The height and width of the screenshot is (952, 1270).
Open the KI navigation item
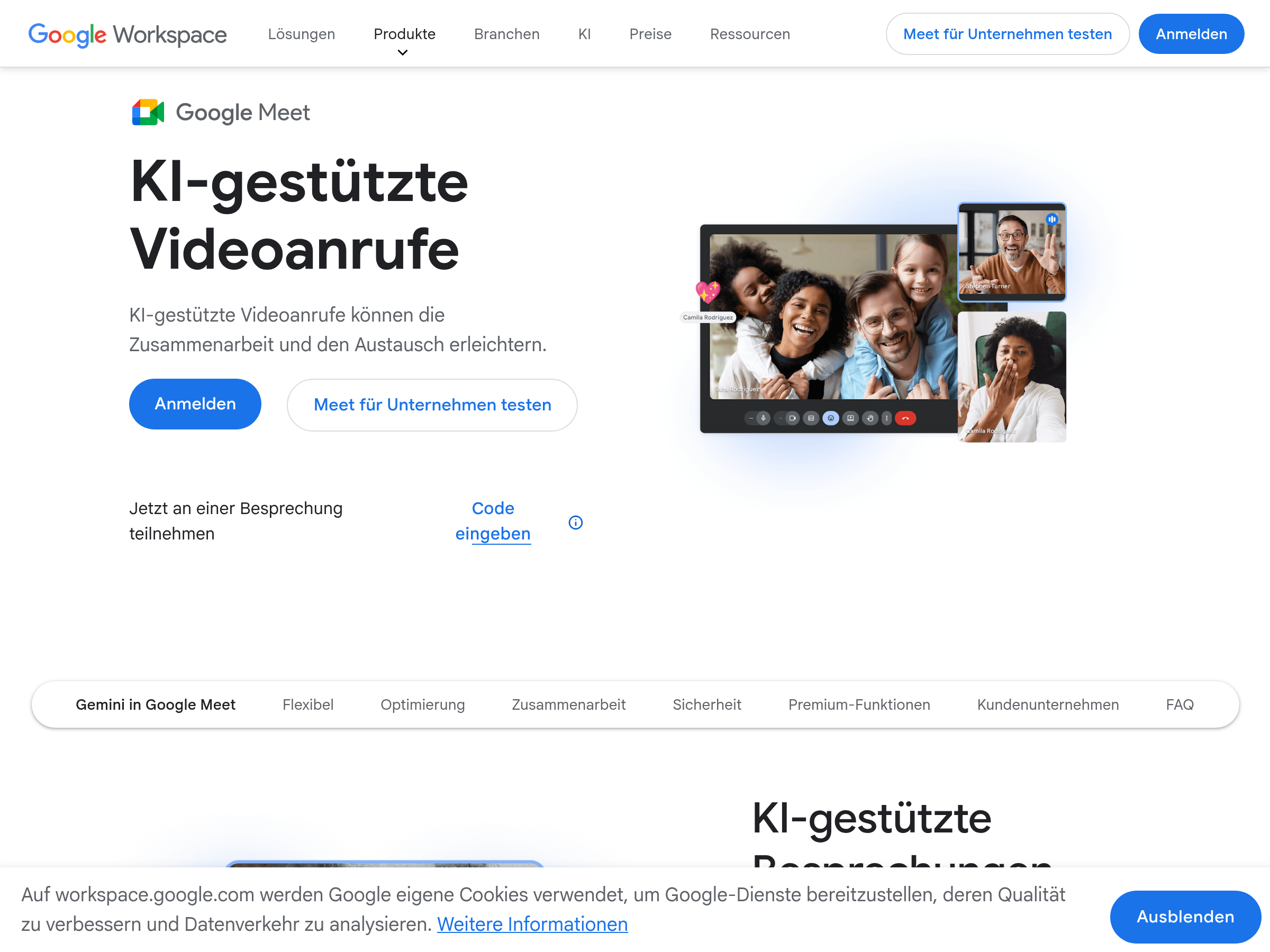click(x=585, y=34)
